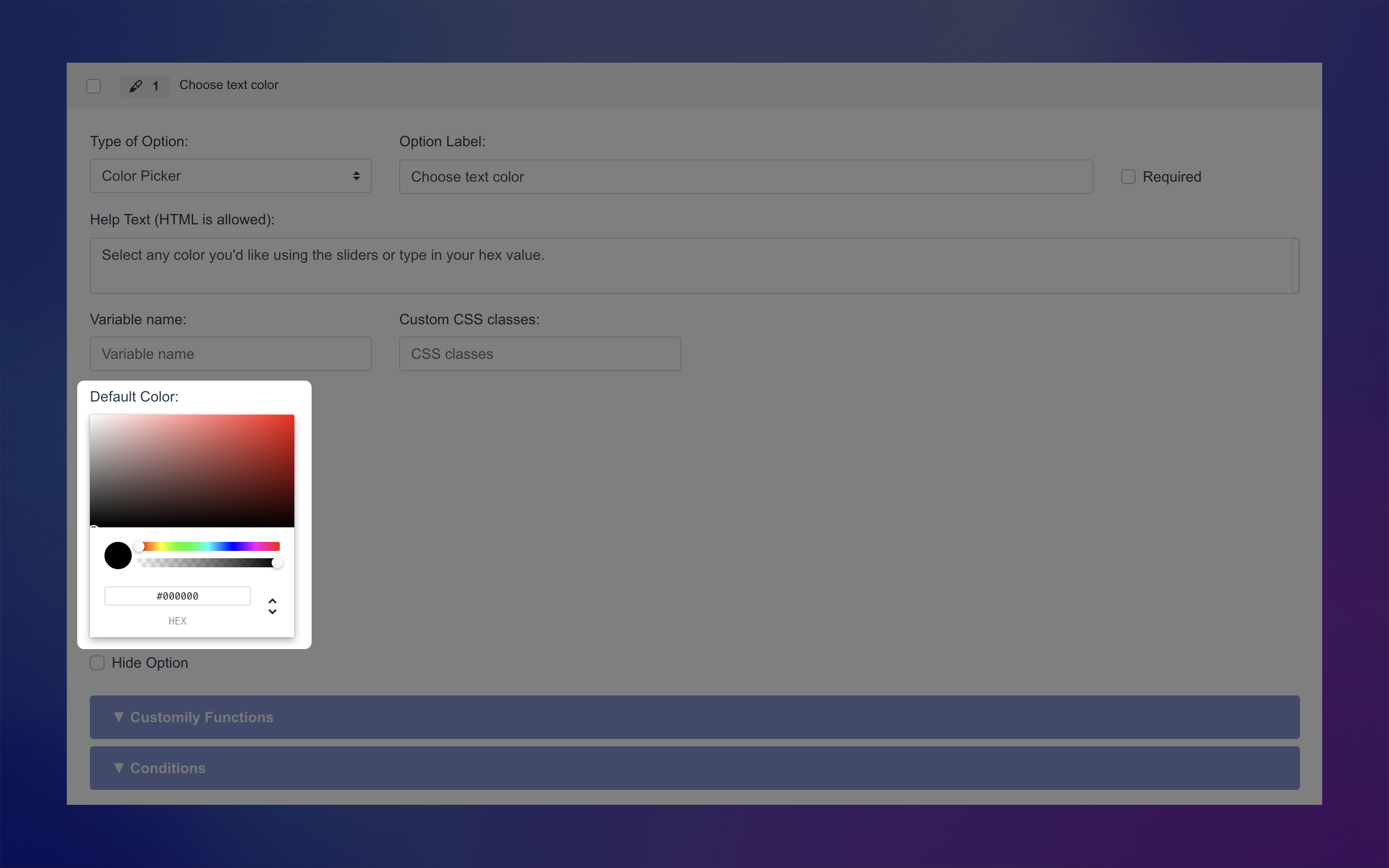Click the black color preview circle
Image resolution: width=1389 pixels, height=868 pixels.
pyautogui.click(x=118, y=556)
